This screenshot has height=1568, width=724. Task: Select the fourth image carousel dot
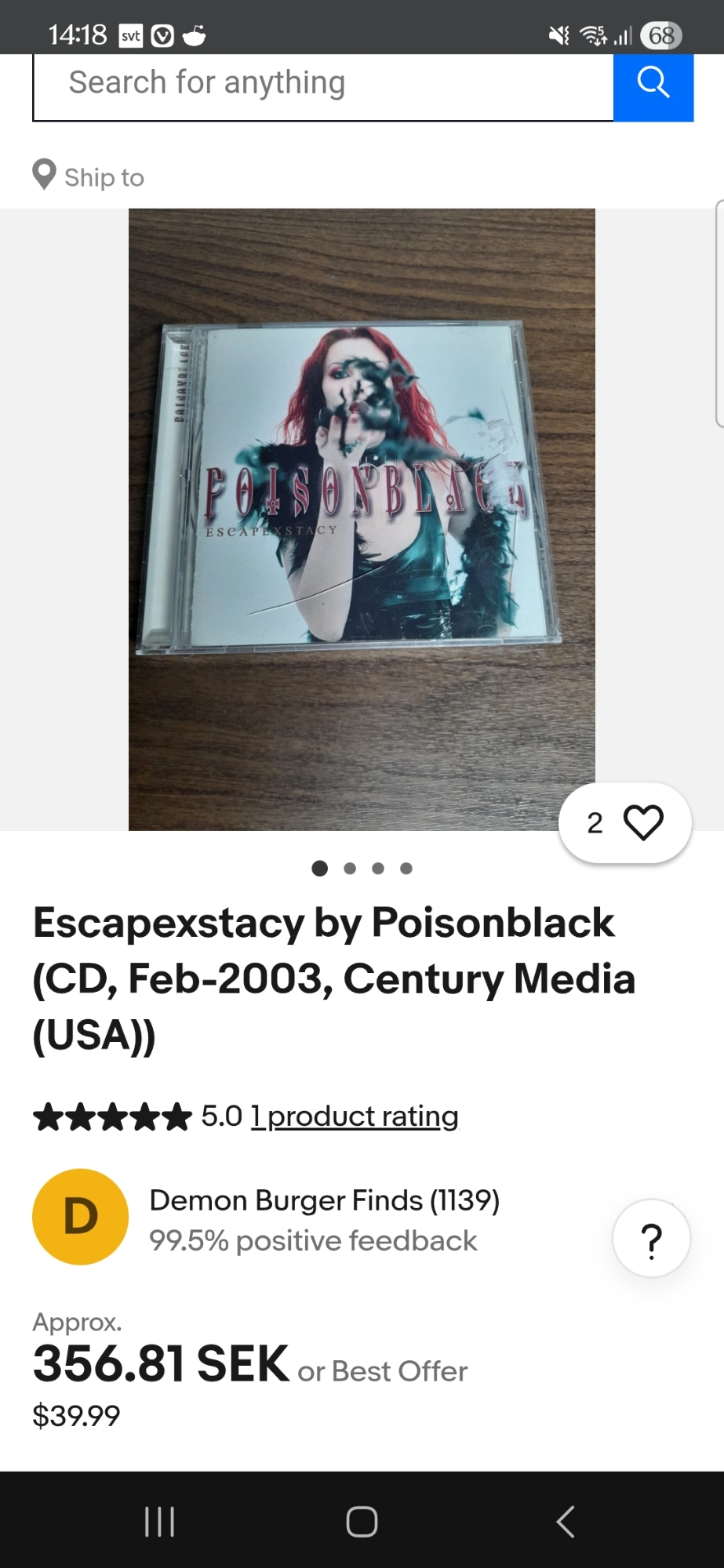pos(406,868)
